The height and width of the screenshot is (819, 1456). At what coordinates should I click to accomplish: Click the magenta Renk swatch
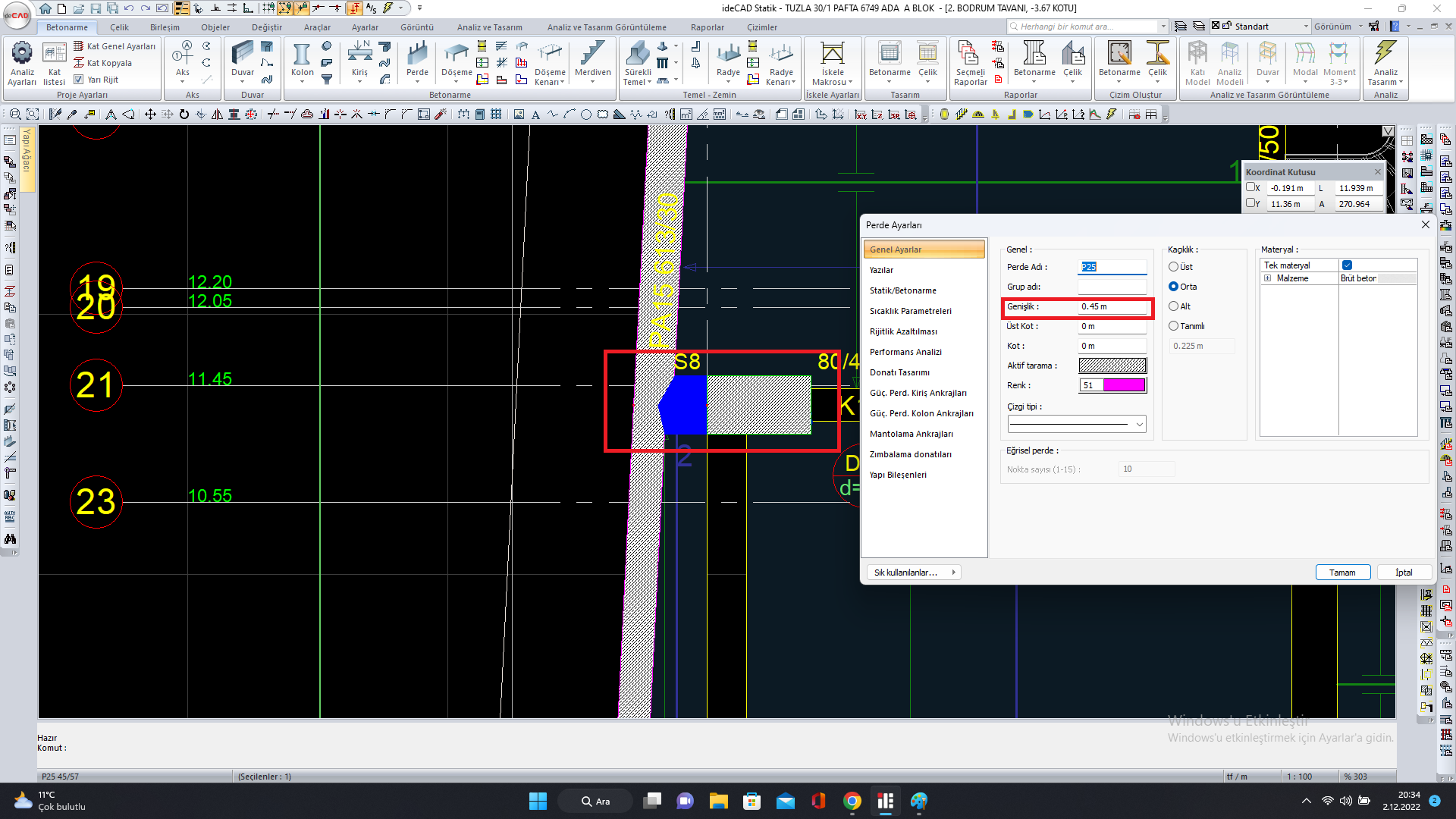pyautogui.click(x=1123, y=385)
